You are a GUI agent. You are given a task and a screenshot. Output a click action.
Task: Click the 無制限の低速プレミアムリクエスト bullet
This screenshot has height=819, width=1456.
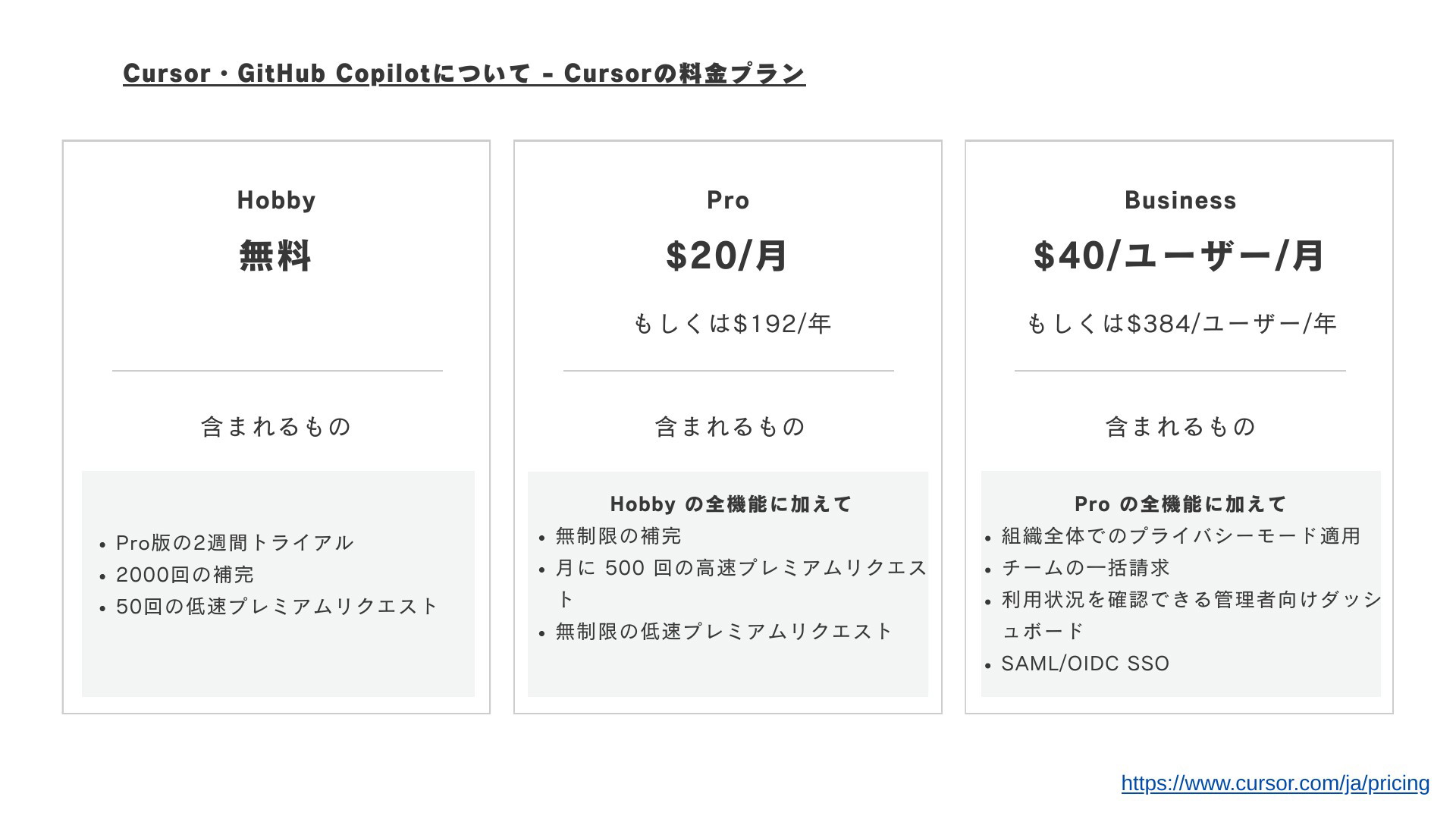coord(724,632)
